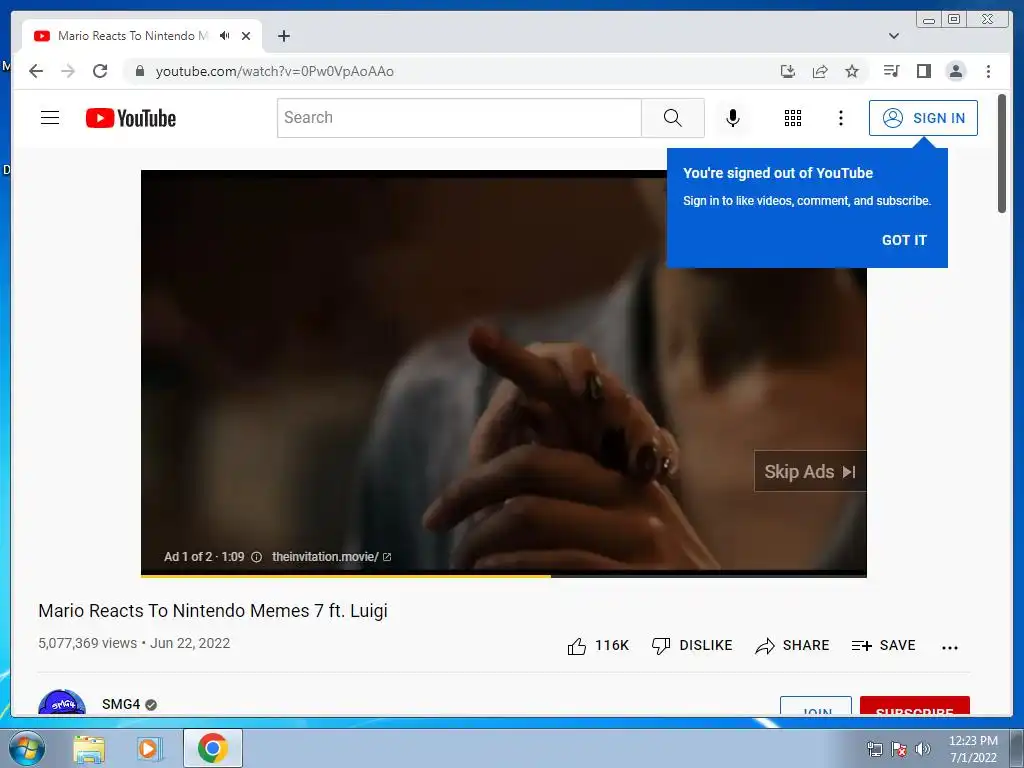Start voice search with the microphone icon
The height and width of the screenshot is (768, 1024).
[733, 118]
